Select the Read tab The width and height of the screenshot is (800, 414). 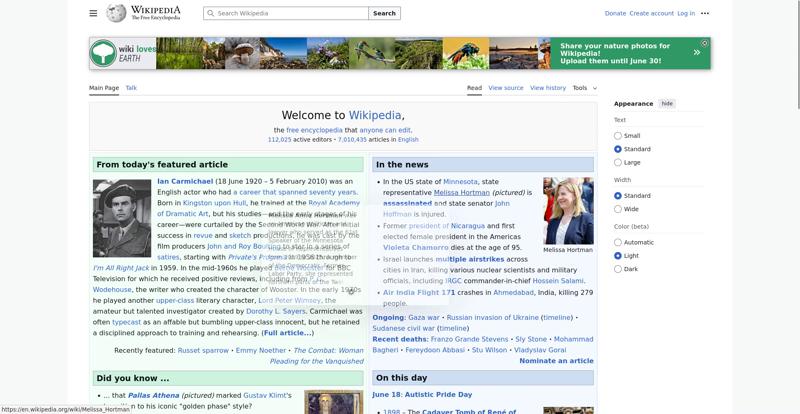(x=474, y=88)
